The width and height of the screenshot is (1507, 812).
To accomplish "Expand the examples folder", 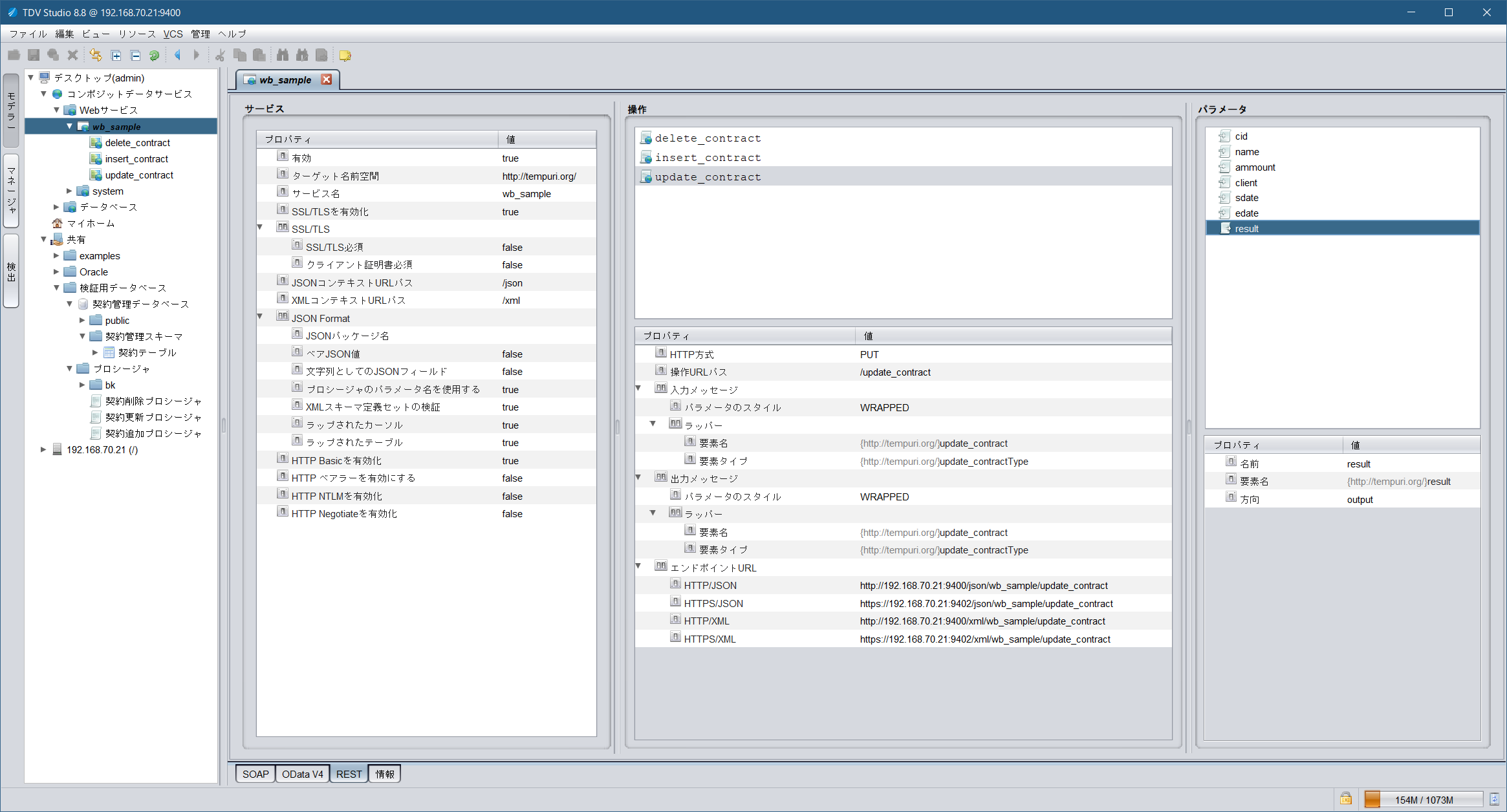I will [56, 255].
